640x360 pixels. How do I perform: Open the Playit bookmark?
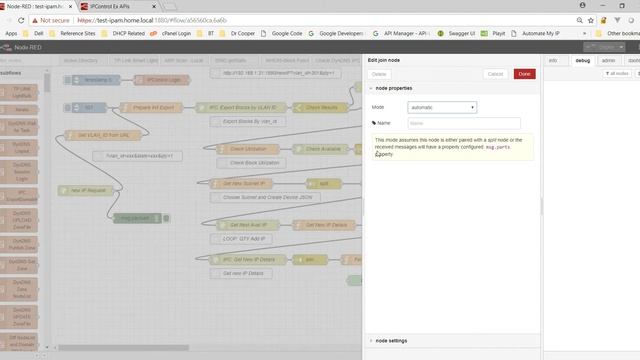[x=493, y=33]
